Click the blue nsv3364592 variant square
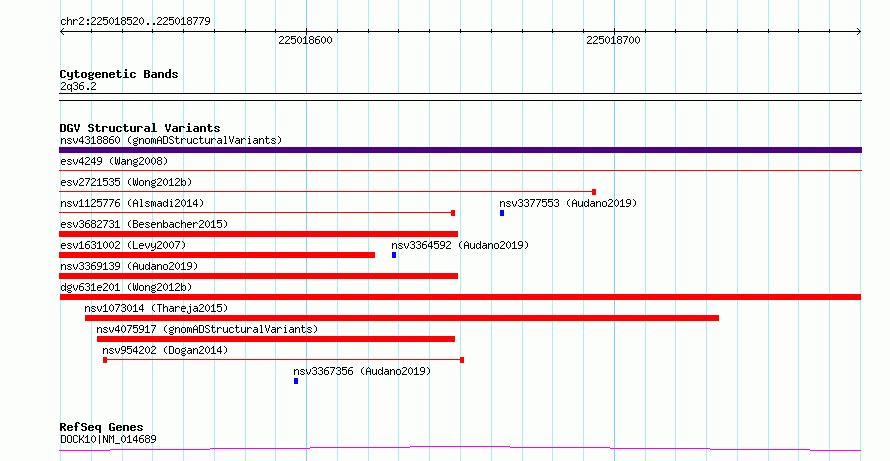Image resolution: width=890 pixels, height=461 pixels. pos(394,255)
